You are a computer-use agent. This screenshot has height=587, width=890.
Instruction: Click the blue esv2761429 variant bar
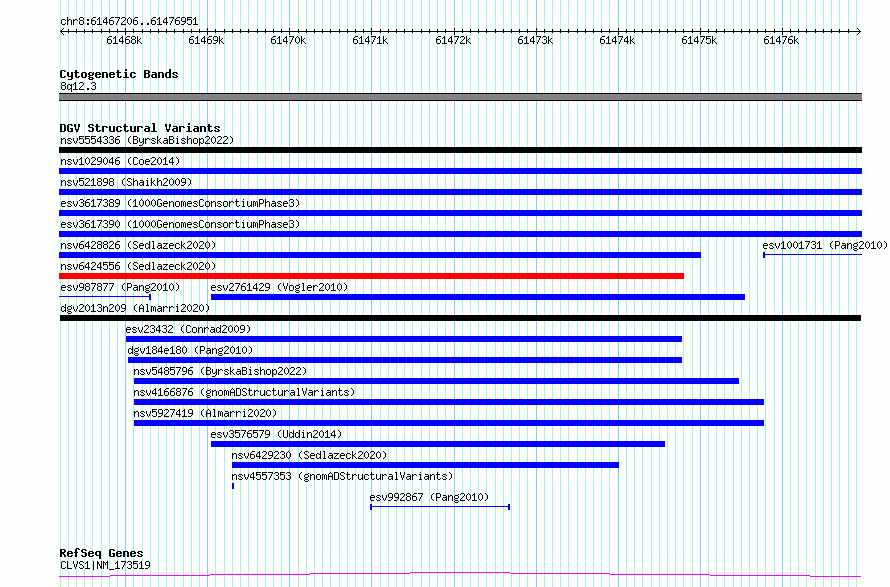[x=478, y=297]
